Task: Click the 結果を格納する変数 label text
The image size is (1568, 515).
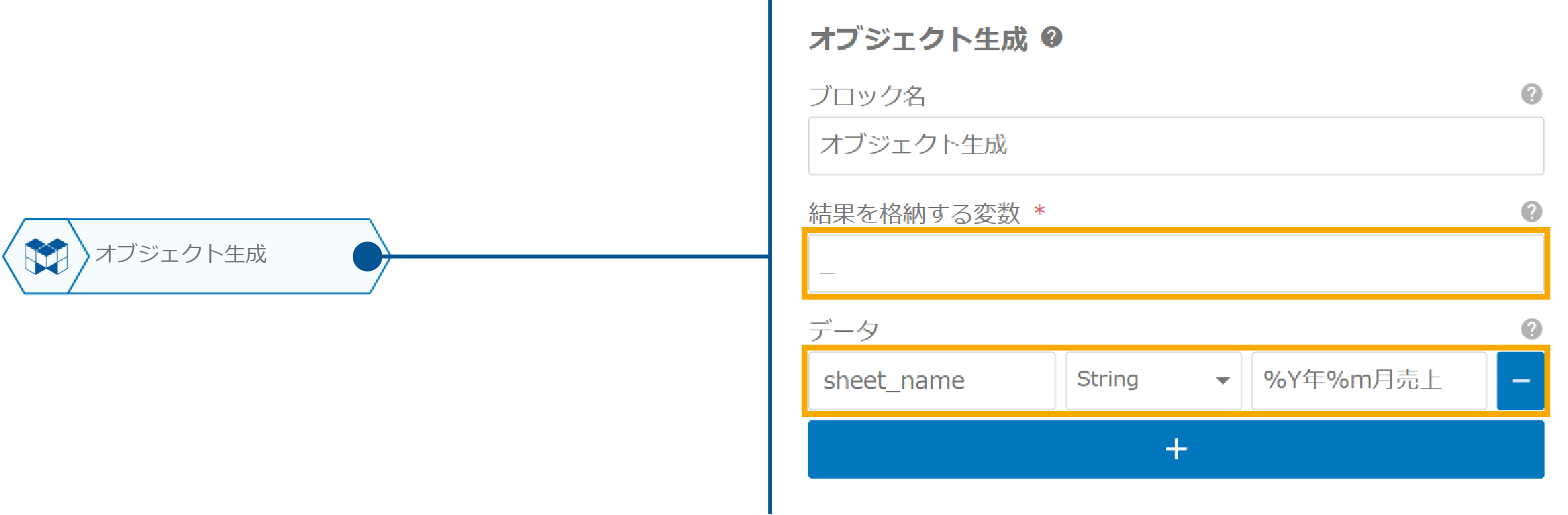Action: point(914,213)
